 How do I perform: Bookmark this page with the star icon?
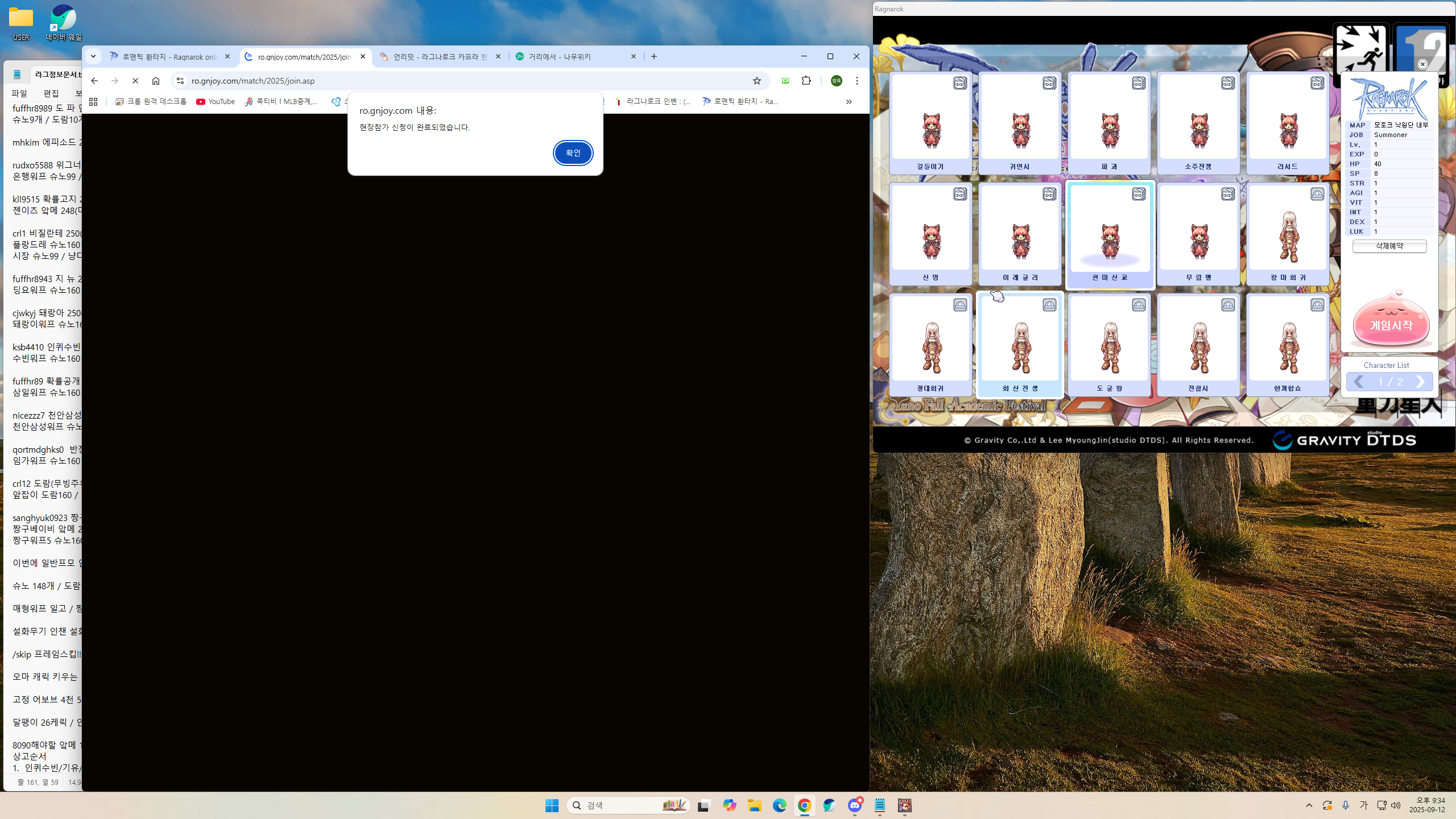pyautogui.click(x=757, y=81)
